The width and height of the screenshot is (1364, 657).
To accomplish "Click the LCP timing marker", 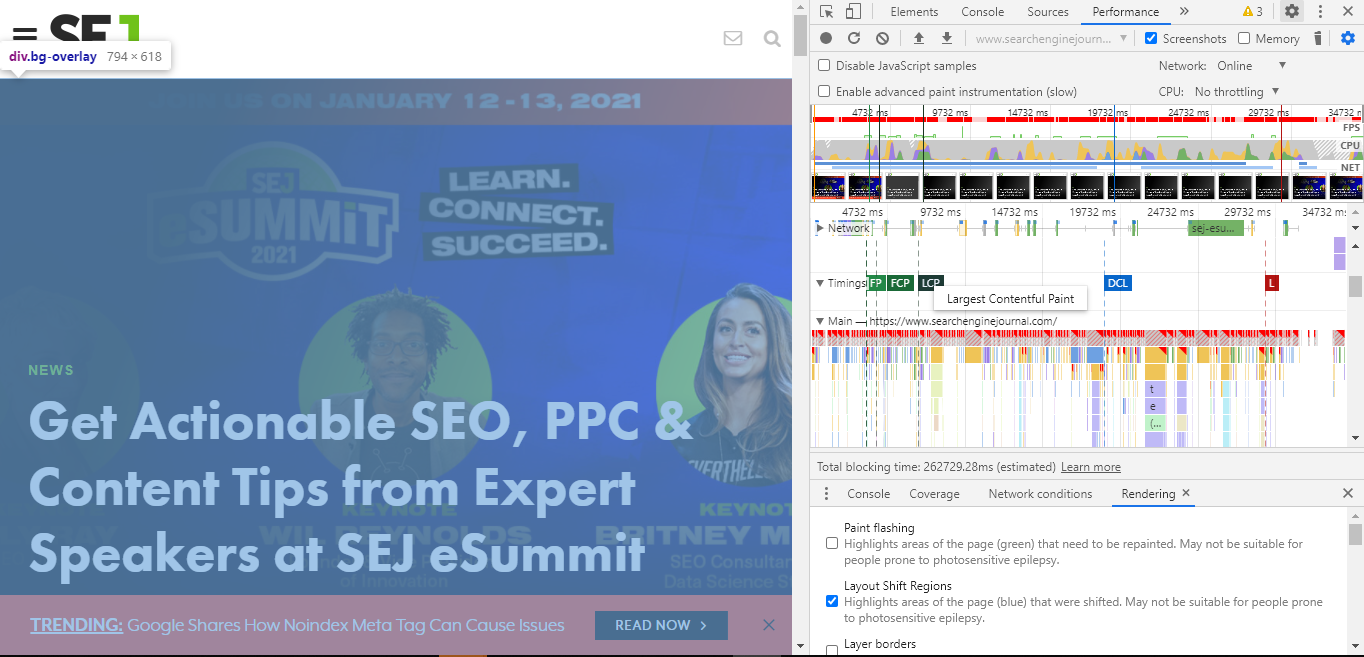I will (x=931, y=283).
